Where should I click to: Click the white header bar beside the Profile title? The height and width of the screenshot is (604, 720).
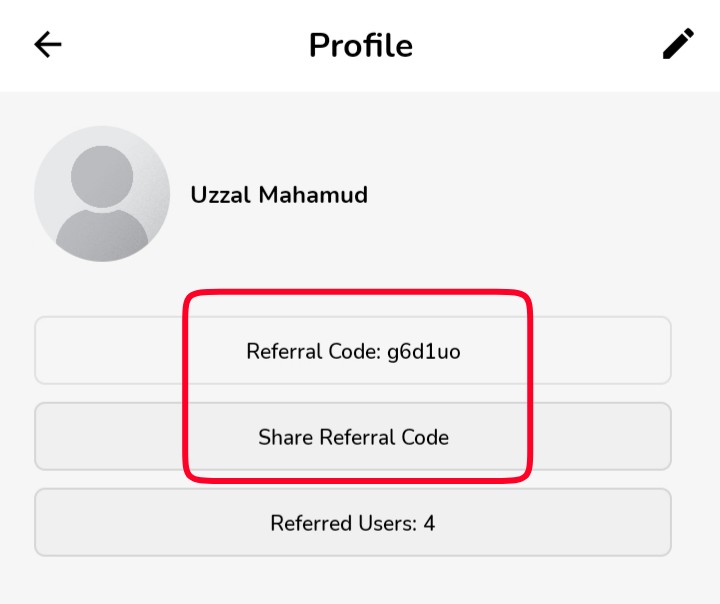(x=528, y=45)
